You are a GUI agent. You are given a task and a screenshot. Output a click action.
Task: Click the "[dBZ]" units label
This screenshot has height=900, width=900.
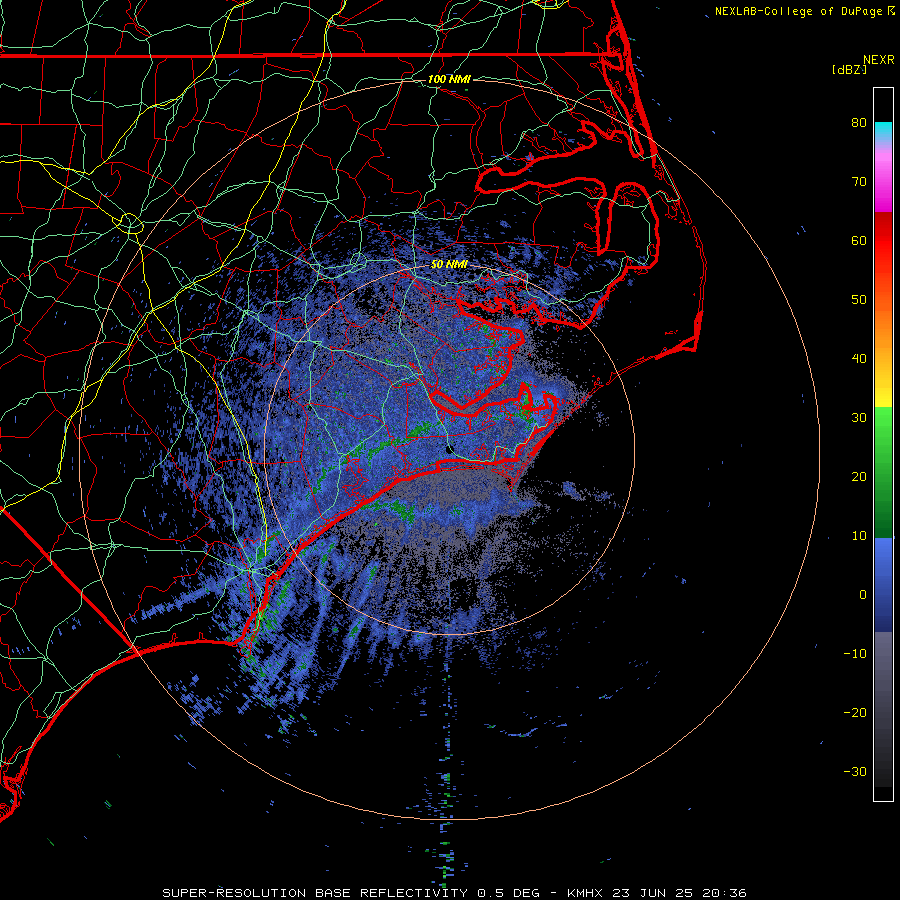click(x=849, y=69)
